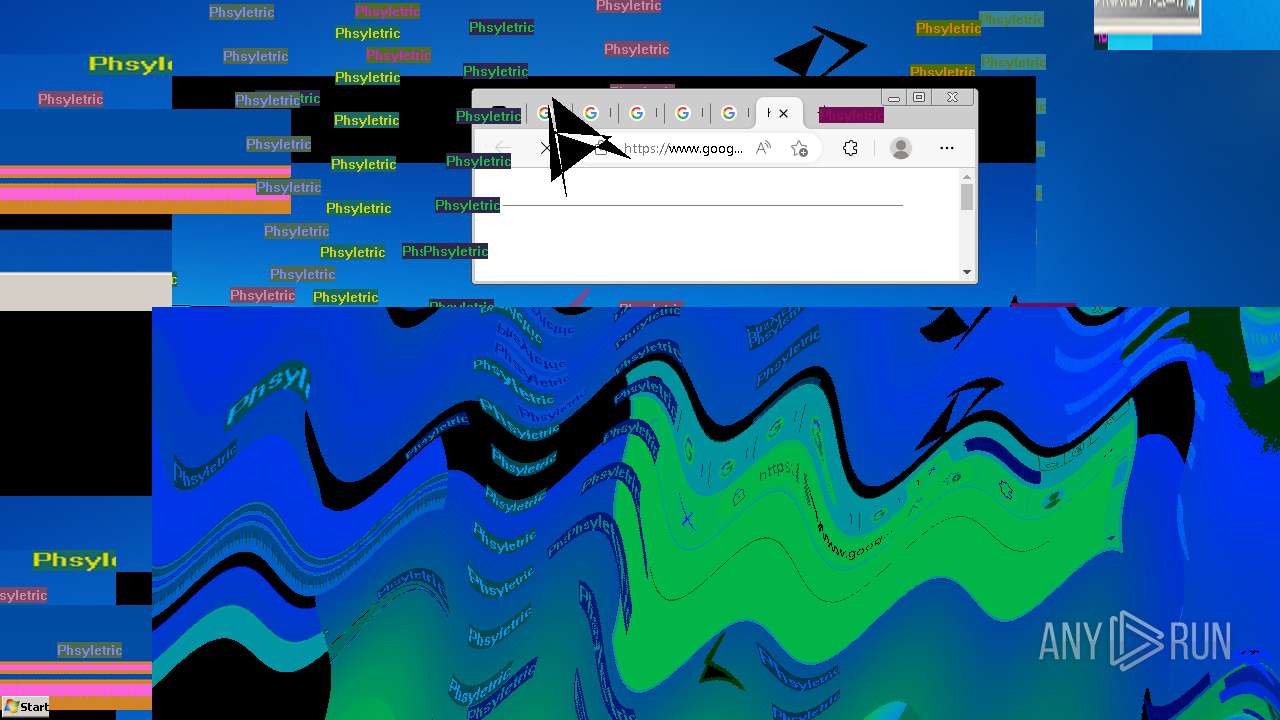Add this page to favorites star icon
Image resolution: width=1280 pixels, height=720 pixels.
[799, 148]
